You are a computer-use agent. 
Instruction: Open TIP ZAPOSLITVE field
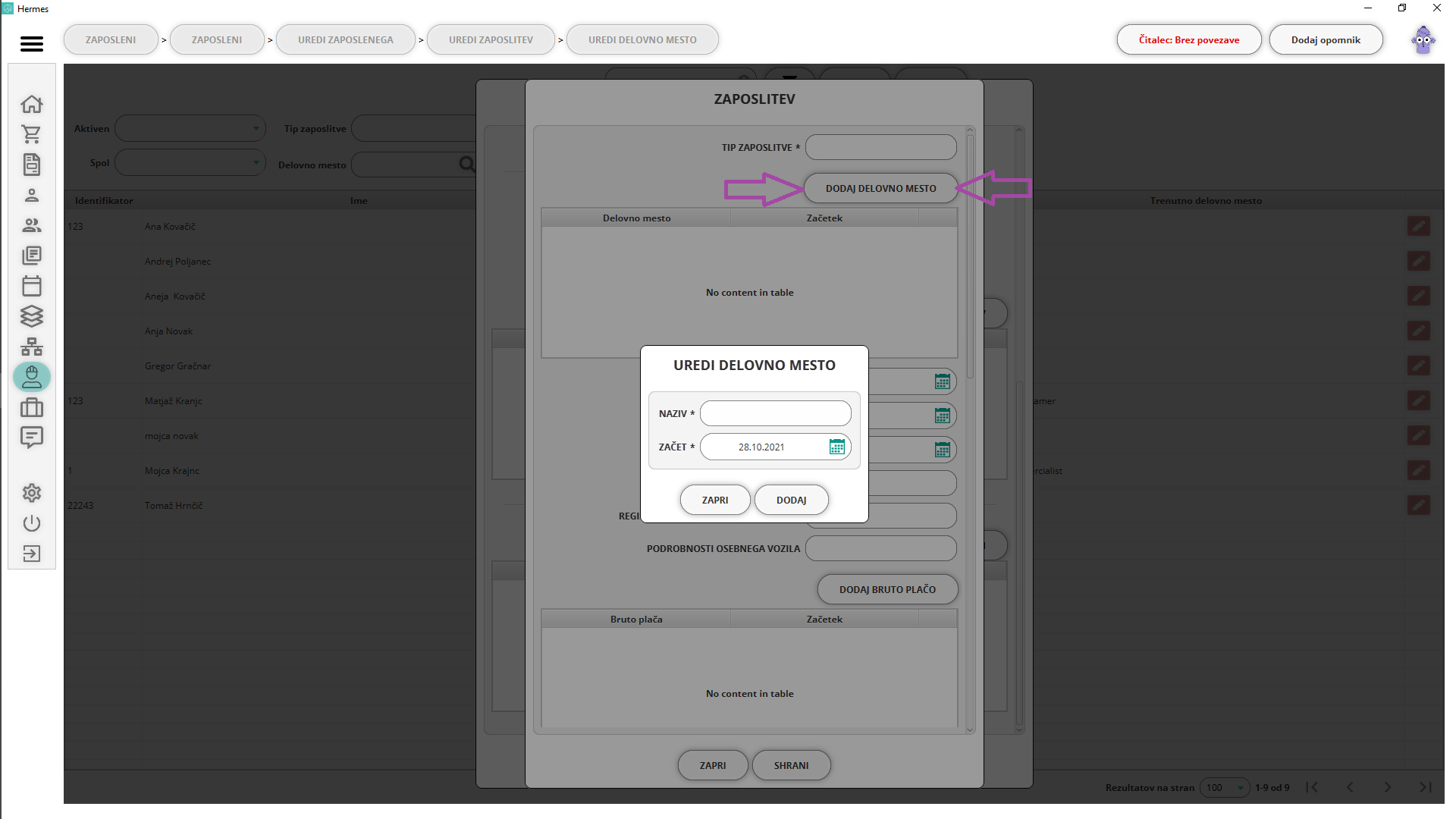880,147
